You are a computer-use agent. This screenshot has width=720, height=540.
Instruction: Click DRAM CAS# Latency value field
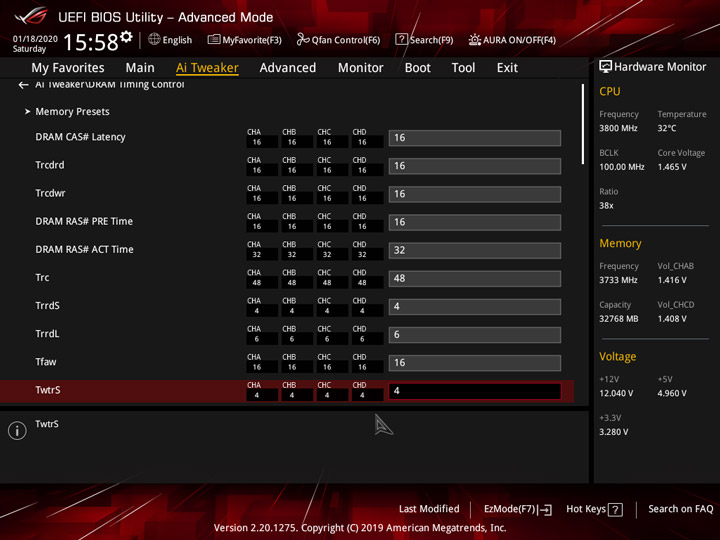coord(475,138)
